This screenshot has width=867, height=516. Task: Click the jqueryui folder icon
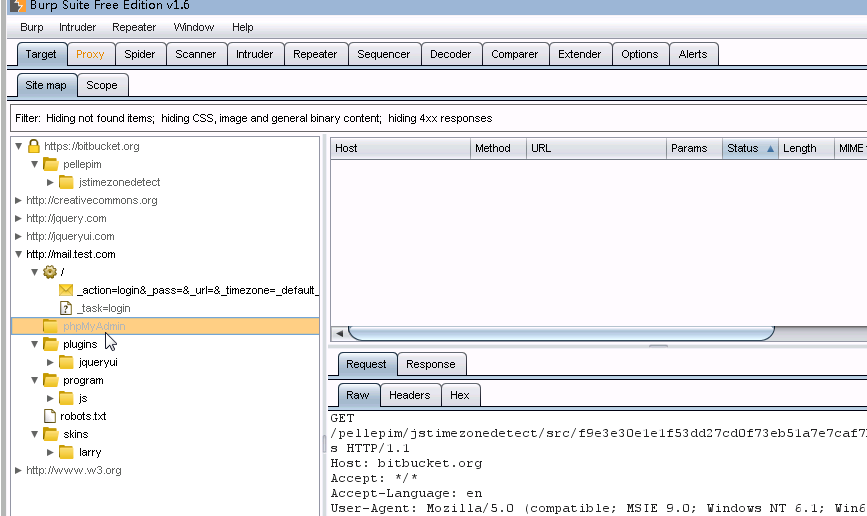pyautogui.click(x=66, y=362)
